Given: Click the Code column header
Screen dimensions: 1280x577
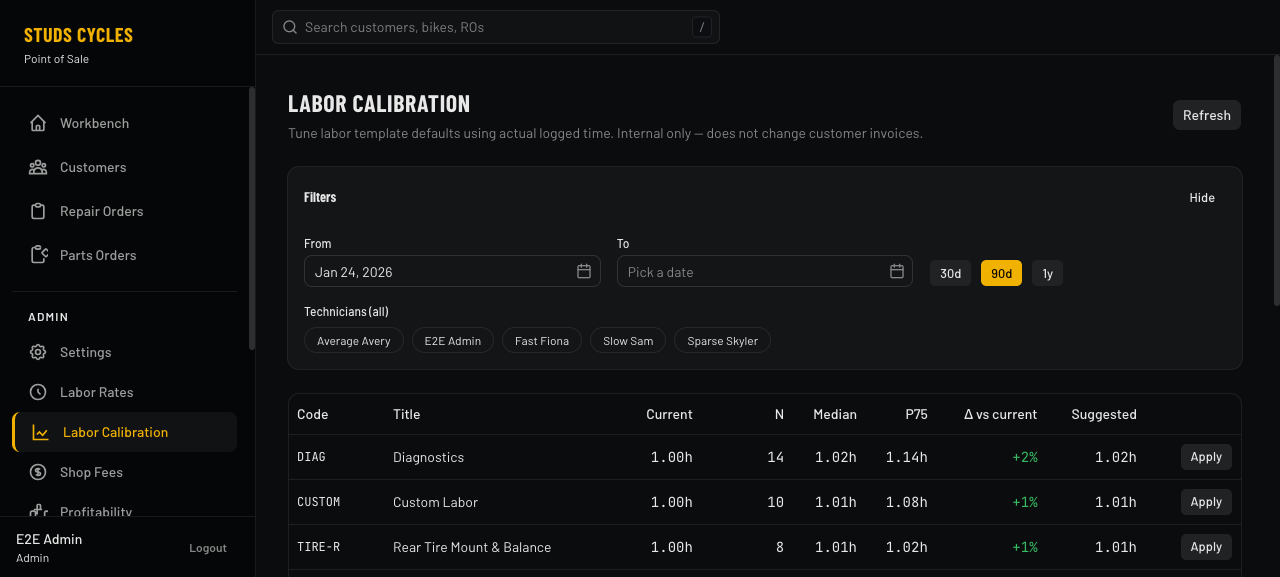Looking at the screenshot, I should [313, 414].
